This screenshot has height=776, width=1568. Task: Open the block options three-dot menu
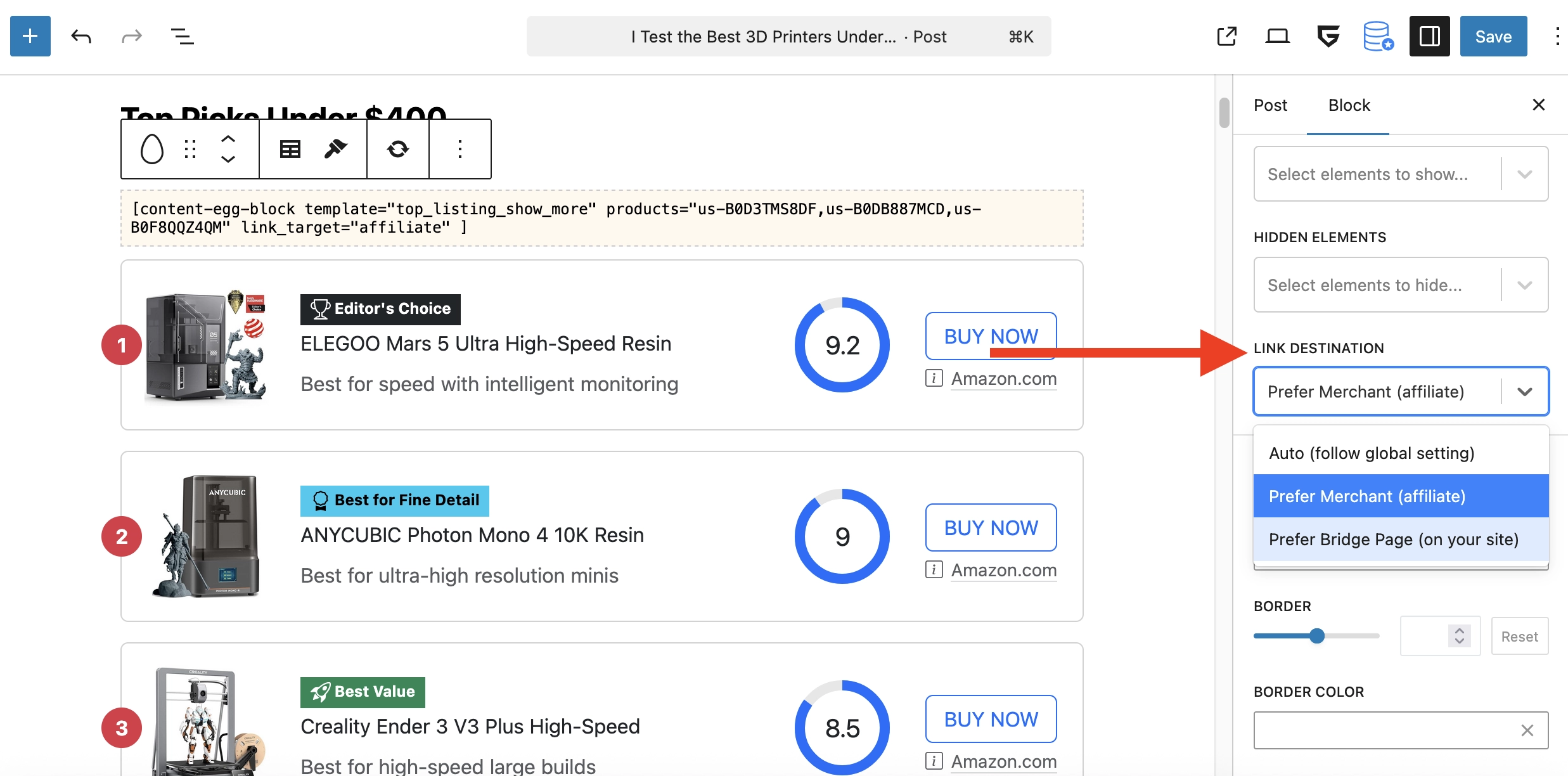pos(460,149)
